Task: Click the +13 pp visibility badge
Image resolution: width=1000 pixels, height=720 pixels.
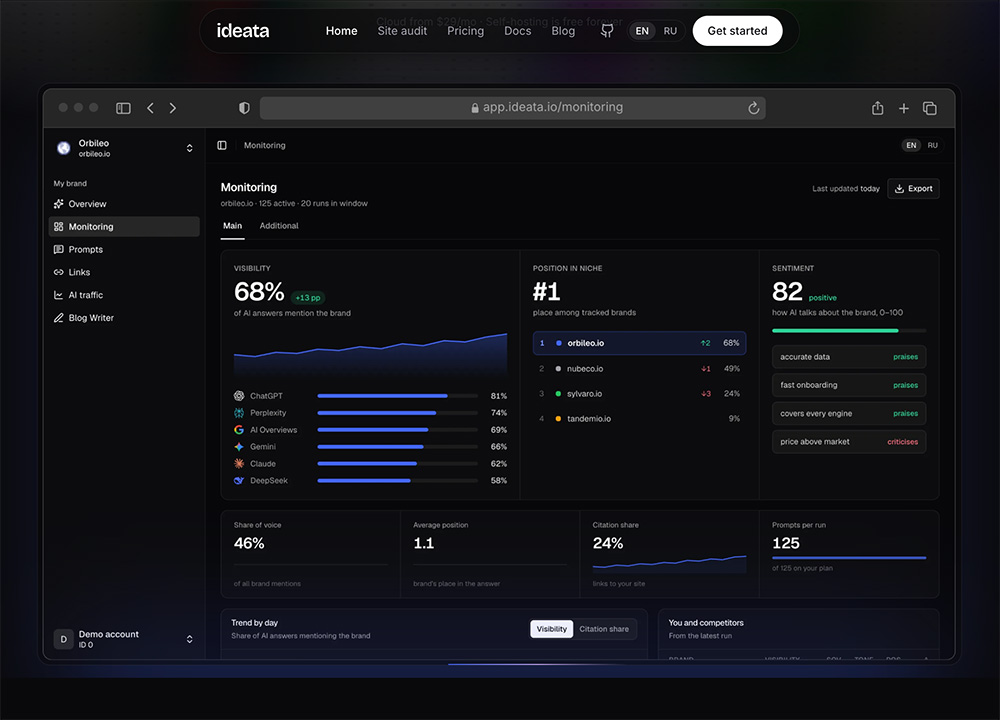Action: pos(308,298)
